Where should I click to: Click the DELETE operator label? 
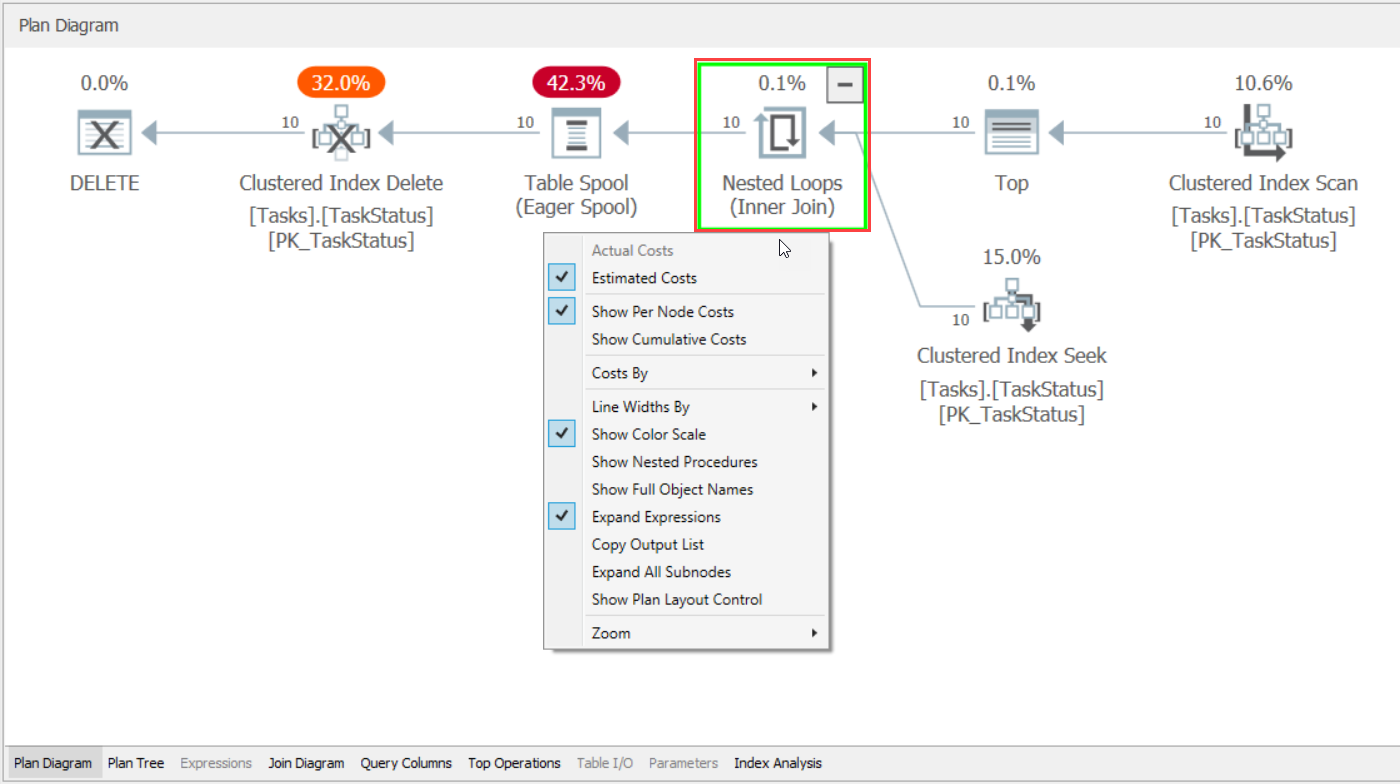coord(105,183)
